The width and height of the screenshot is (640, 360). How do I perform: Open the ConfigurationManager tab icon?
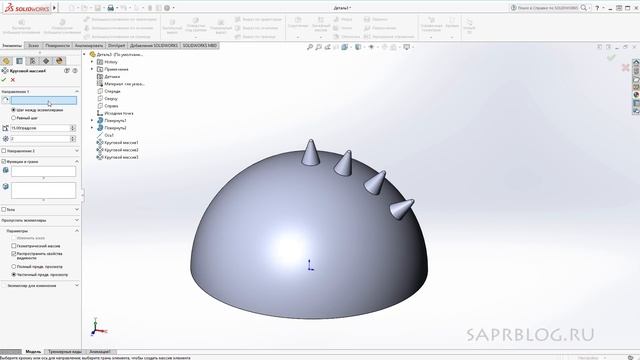[33, 61]
